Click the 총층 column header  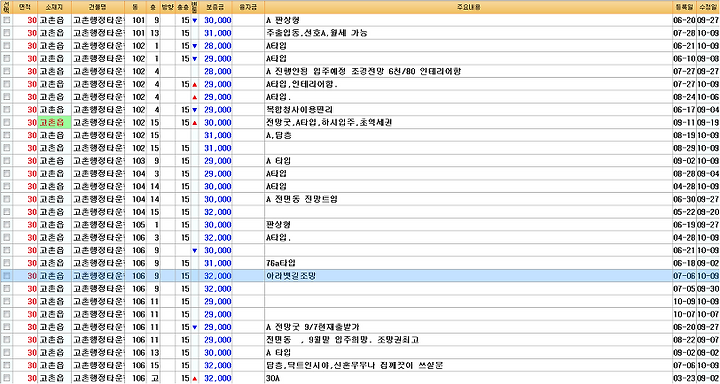(183, 7)
